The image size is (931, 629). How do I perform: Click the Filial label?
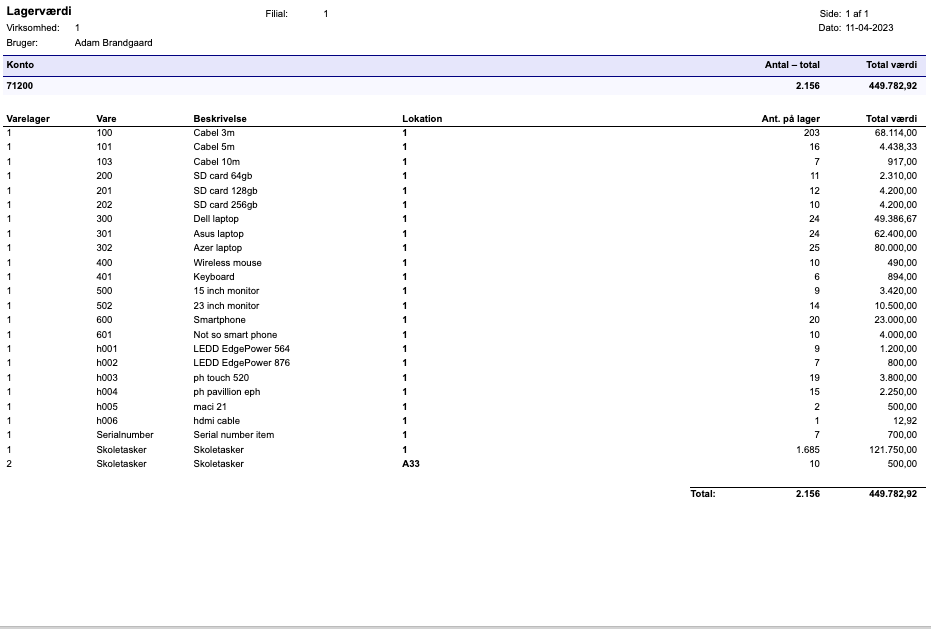coord(277,14)
